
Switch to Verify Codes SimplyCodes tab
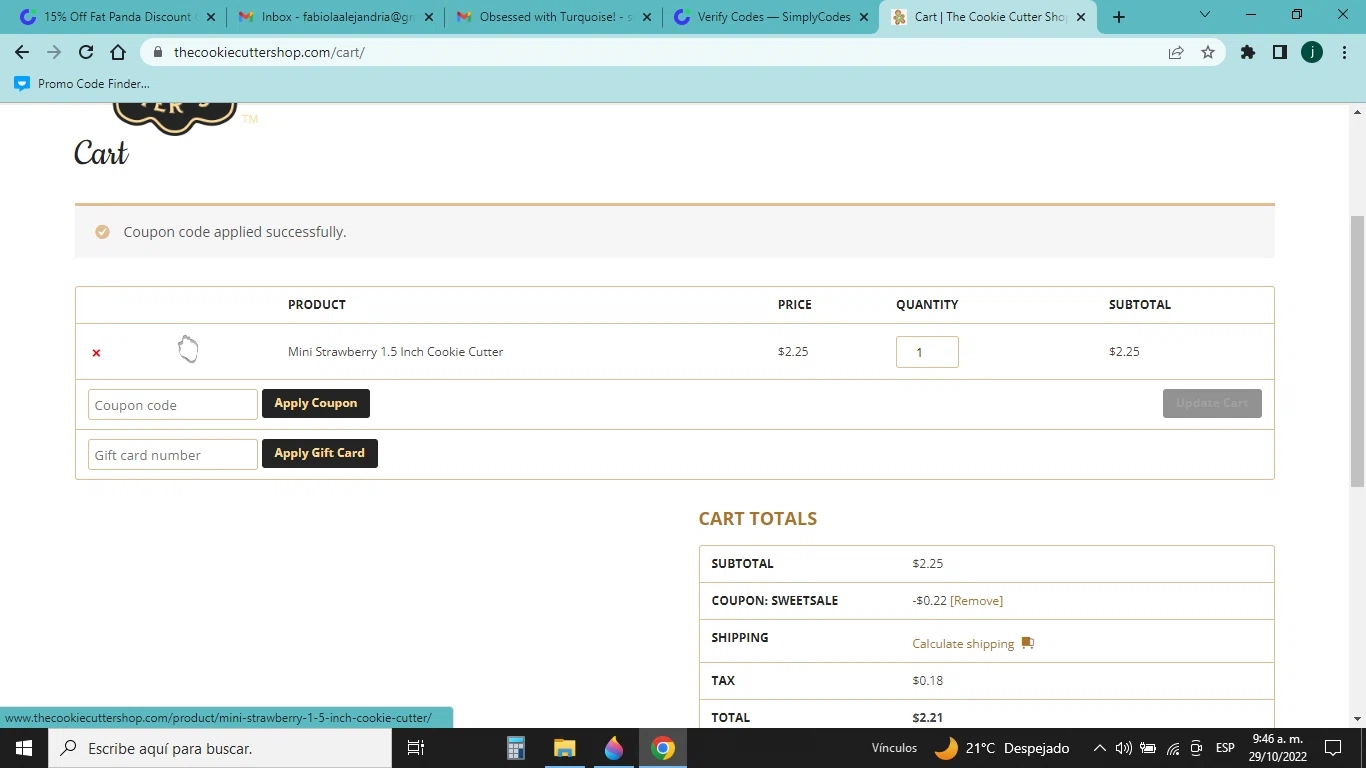[772, 17]
